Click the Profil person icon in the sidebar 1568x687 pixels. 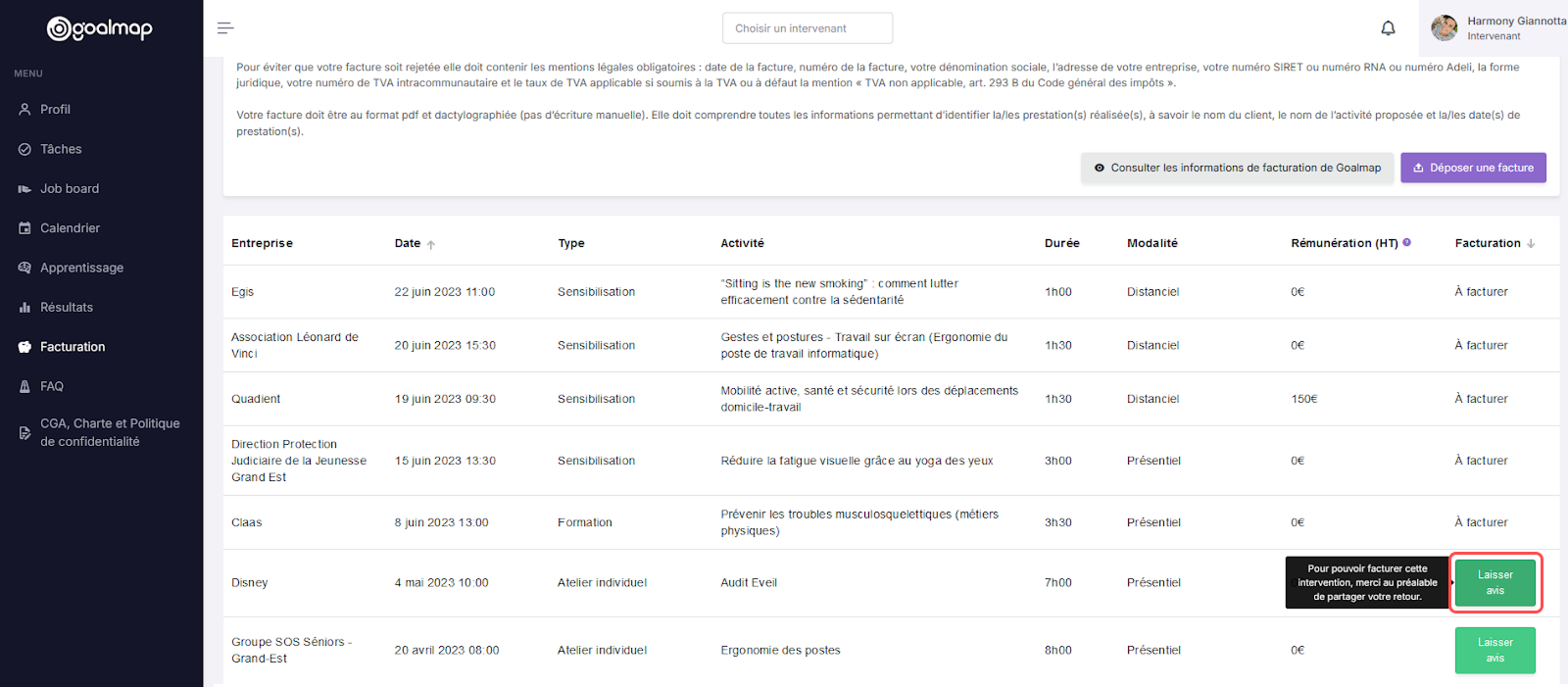pyautogui.click(x=24, y=110)
